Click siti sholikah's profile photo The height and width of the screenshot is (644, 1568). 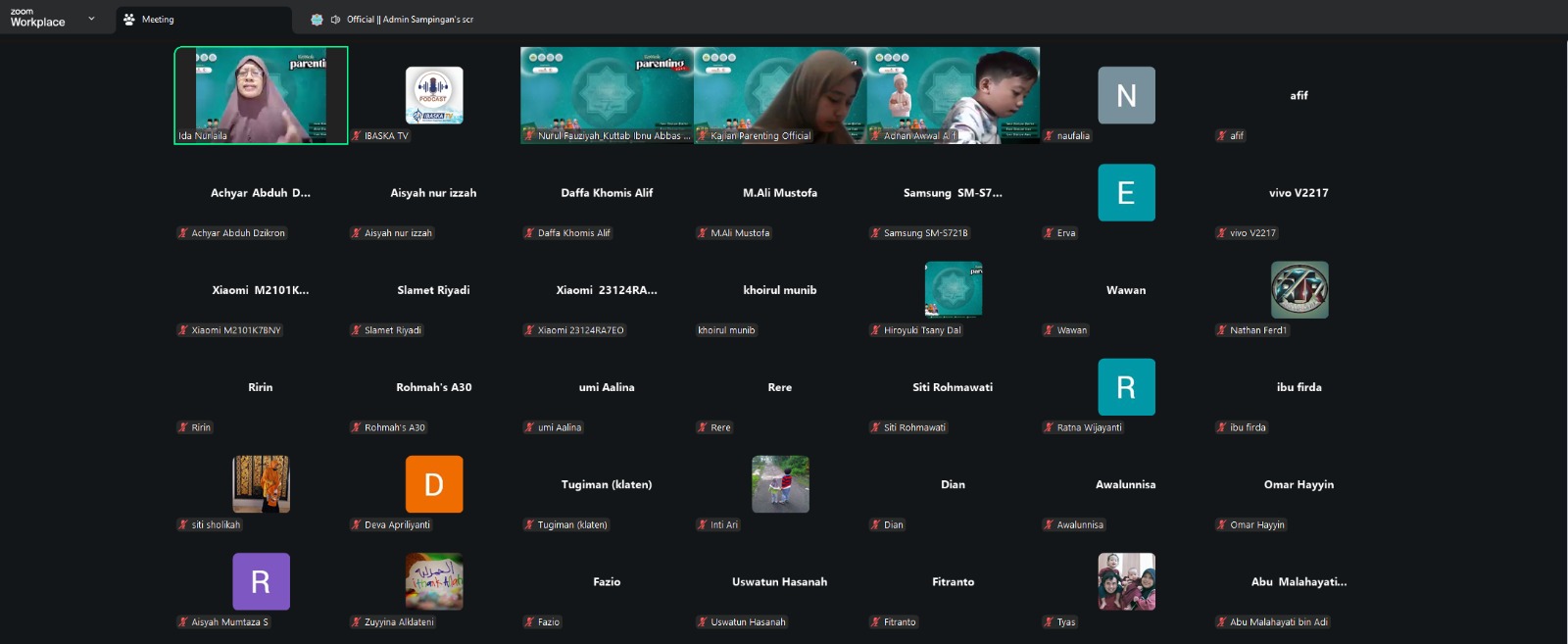[261, 484]
